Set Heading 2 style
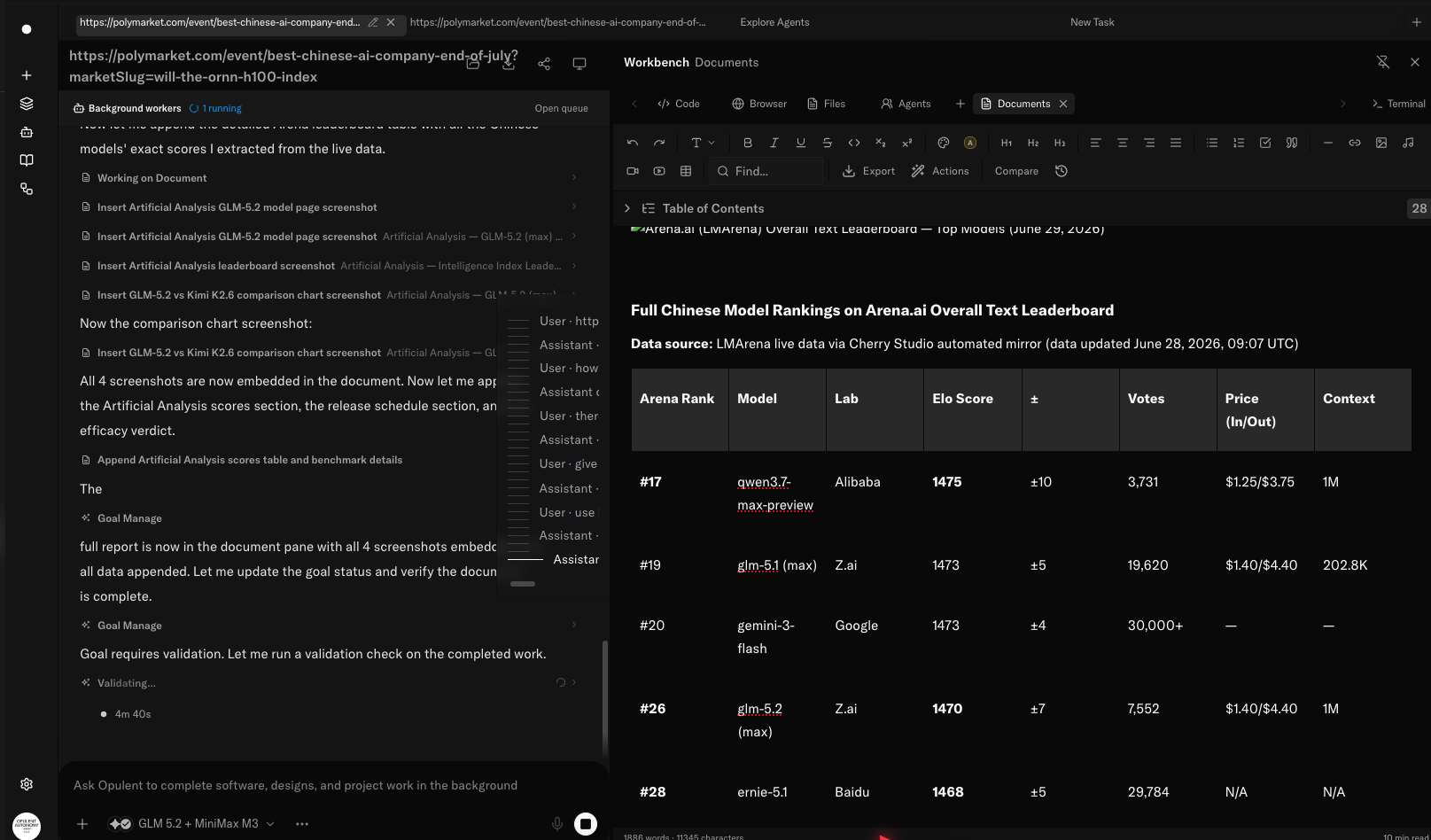Image resolution: width=1431 pixels, height=840 pixels. point(1033,143)
